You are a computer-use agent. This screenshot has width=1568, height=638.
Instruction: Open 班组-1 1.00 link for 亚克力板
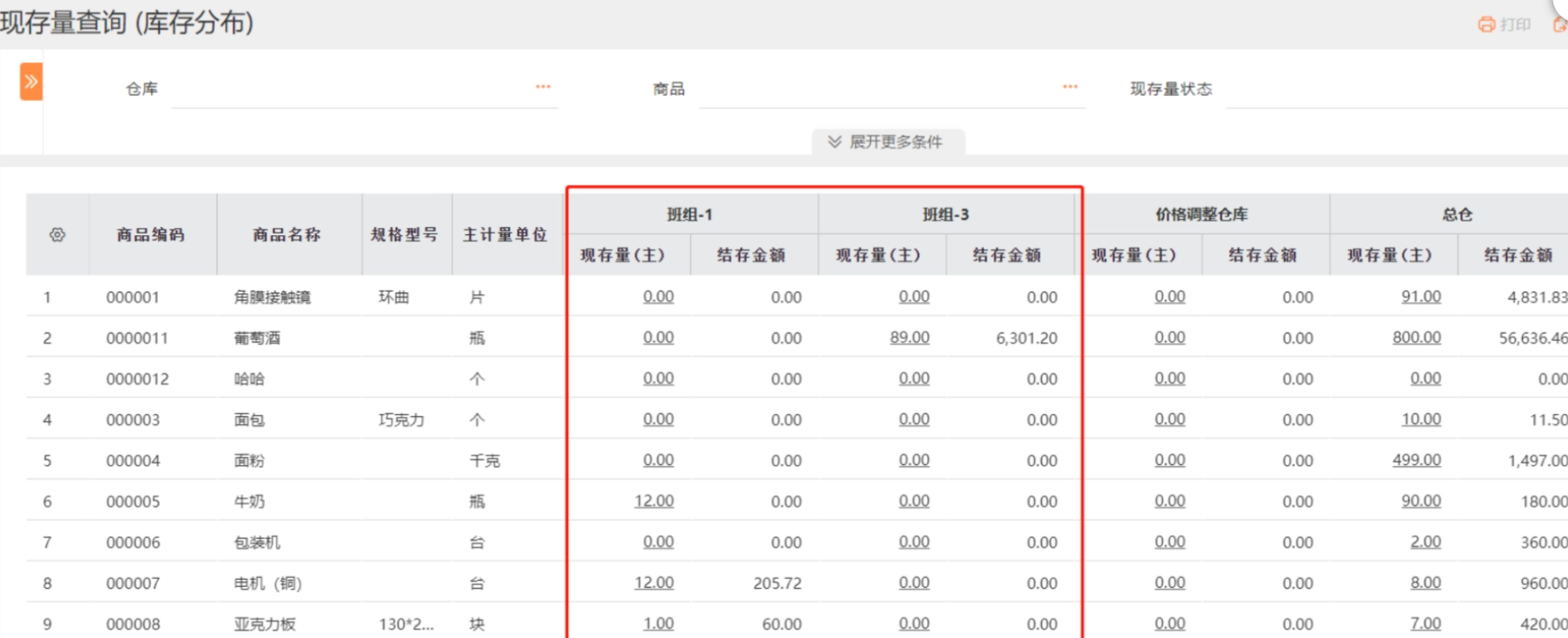(x=658, y=623)
